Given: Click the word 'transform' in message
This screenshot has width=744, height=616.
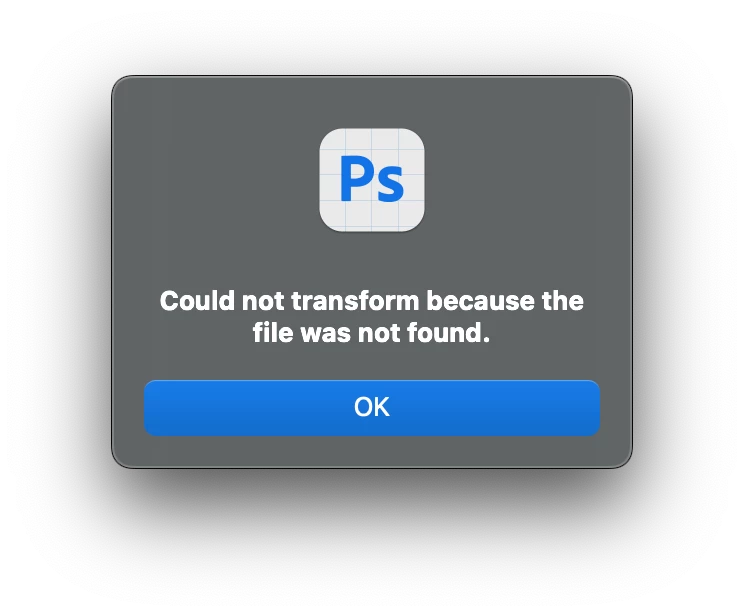Looking at the screenshot, I should point(355,301).
